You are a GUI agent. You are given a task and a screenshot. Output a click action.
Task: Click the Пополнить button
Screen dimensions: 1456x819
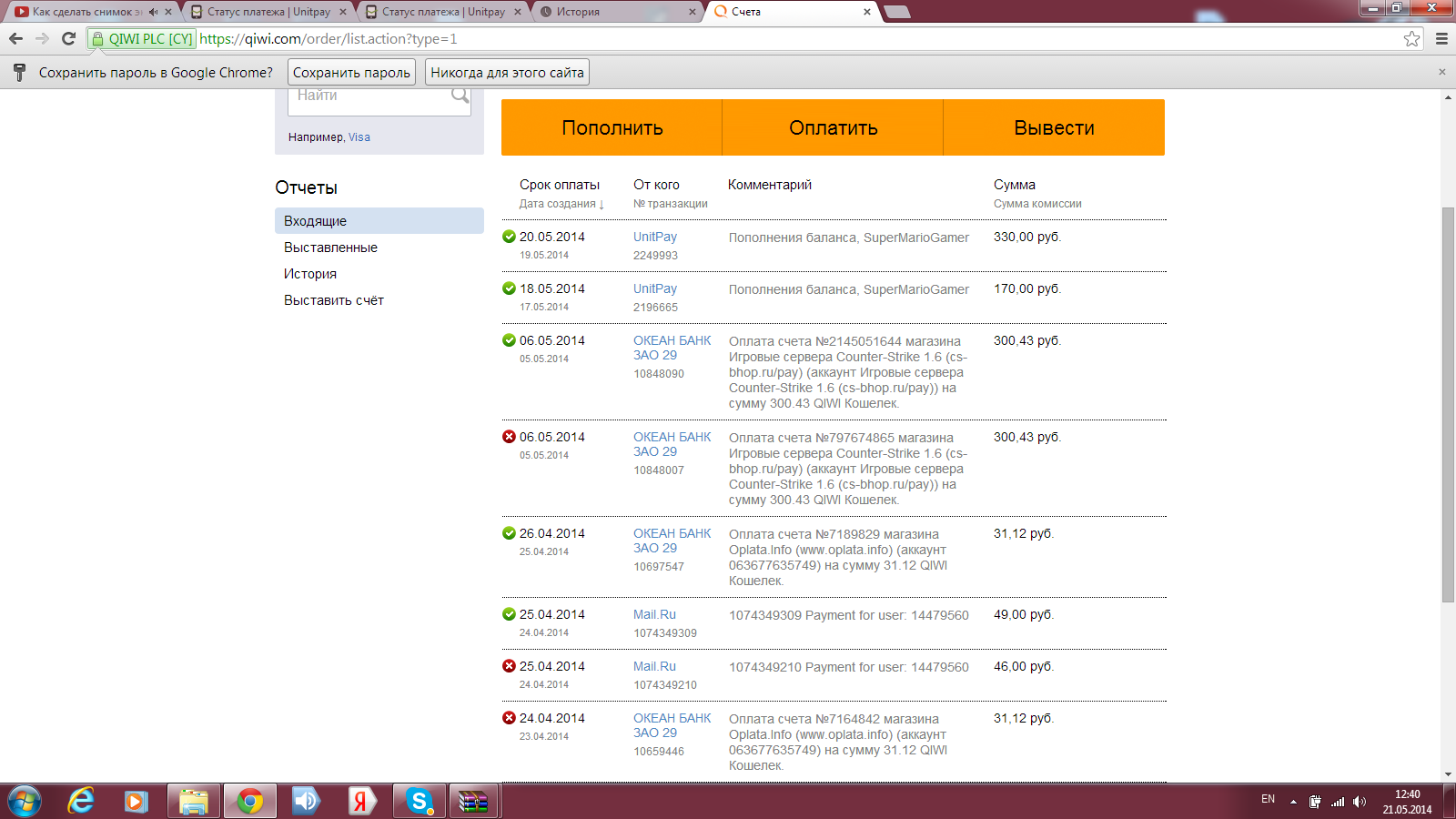click(612, 127)
